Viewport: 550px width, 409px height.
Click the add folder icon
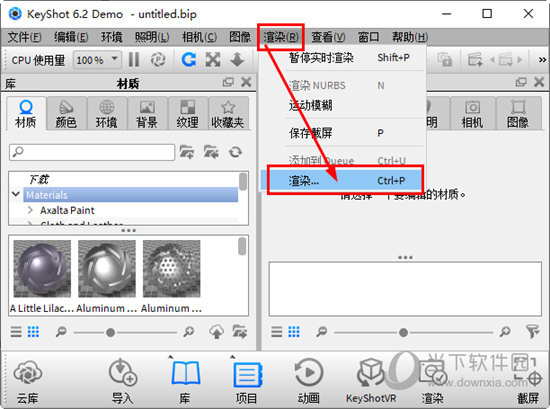(187, 152)
